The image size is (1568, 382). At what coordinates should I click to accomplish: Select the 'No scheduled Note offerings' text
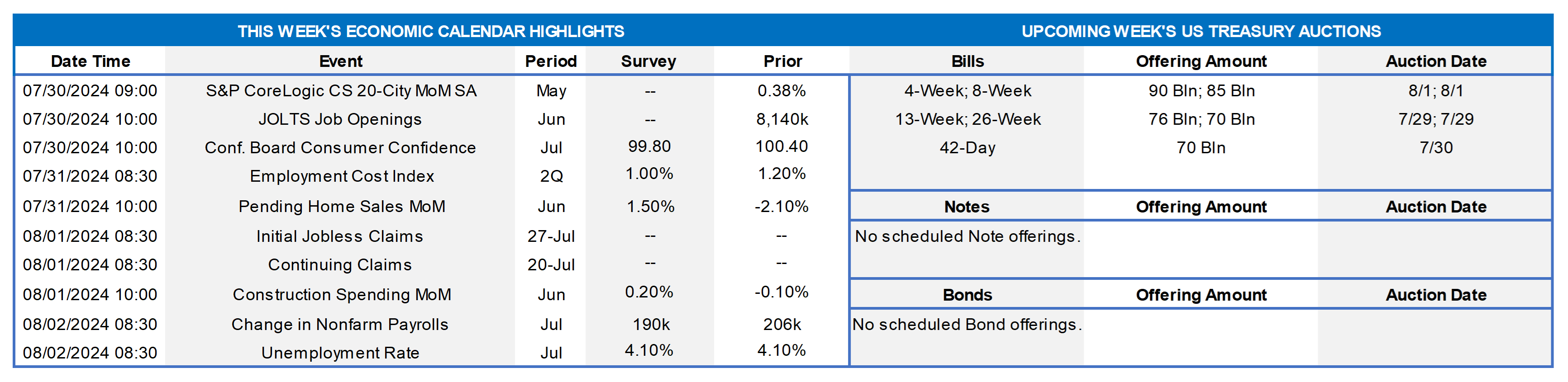pos(967,236)
